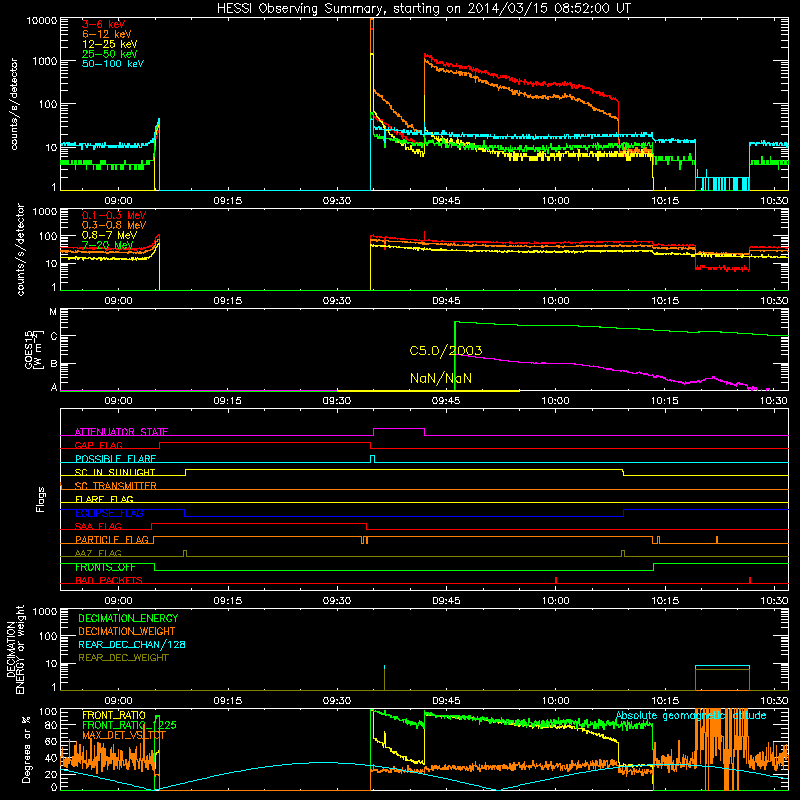800x800 pixels.
Task: Select the SC_IN_SUNLIGHT flag label
Action: coord(115,472)
